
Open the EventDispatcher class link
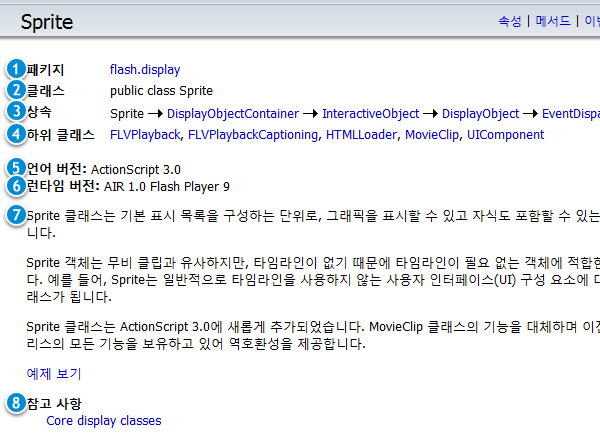(571, 114)
